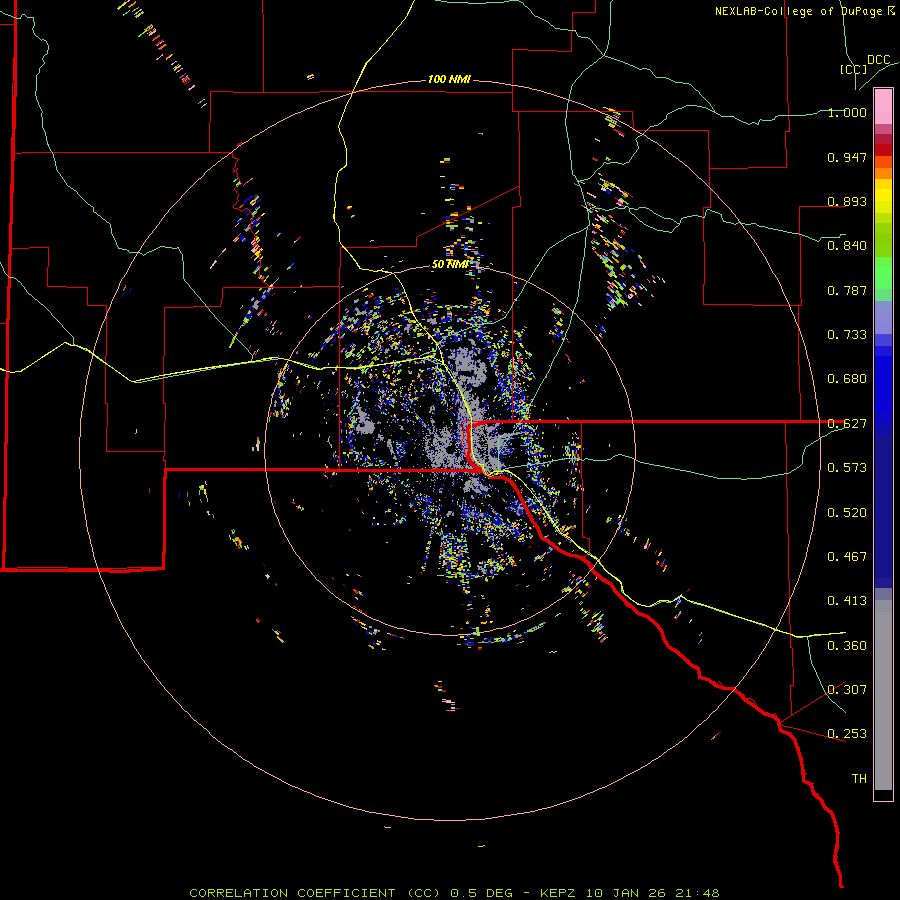The width and height of the screenshot is (900, 900).
Task: Select the 0.680 legend value
Action: click(847, 379)
